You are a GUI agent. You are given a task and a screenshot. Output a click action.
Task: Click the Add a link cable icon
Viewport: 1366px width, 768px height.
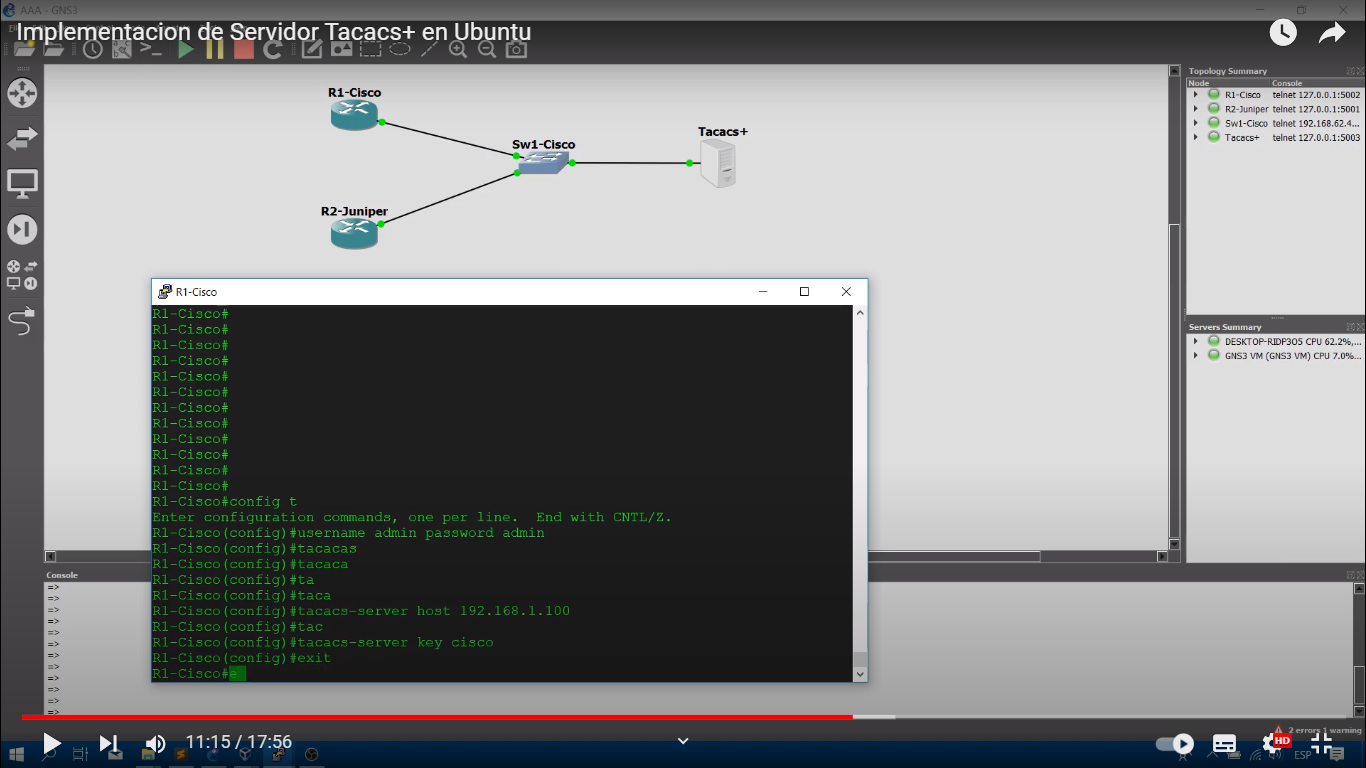point(22,321)
